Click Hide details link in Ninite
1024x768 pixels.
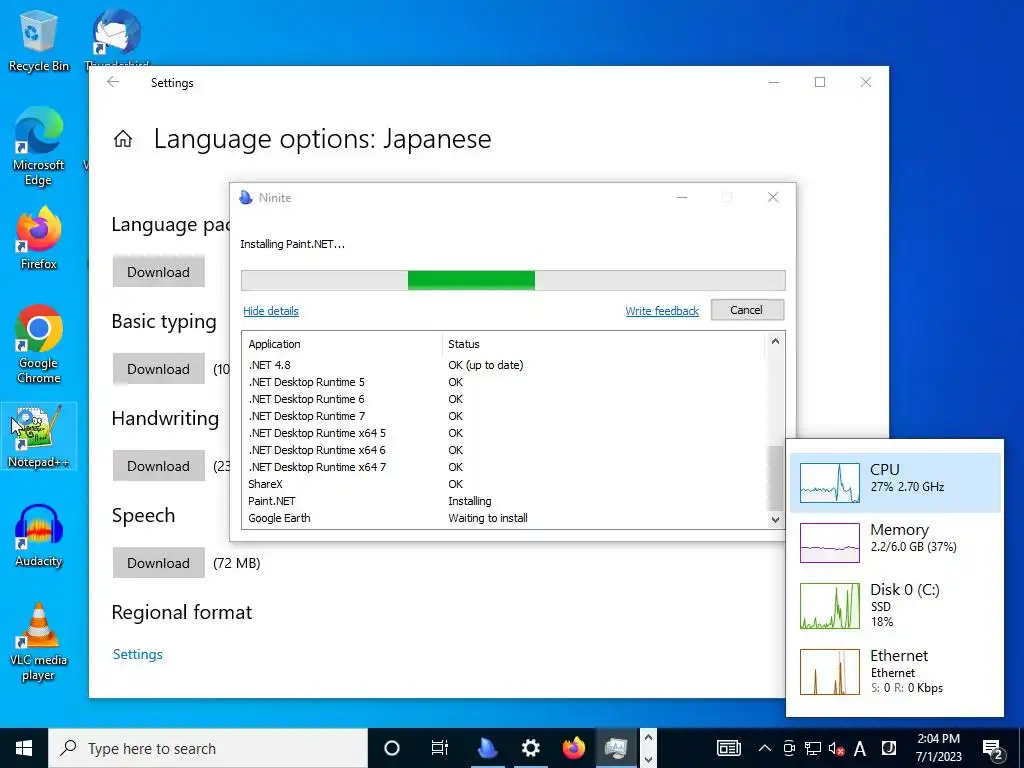tap(271, 312)
